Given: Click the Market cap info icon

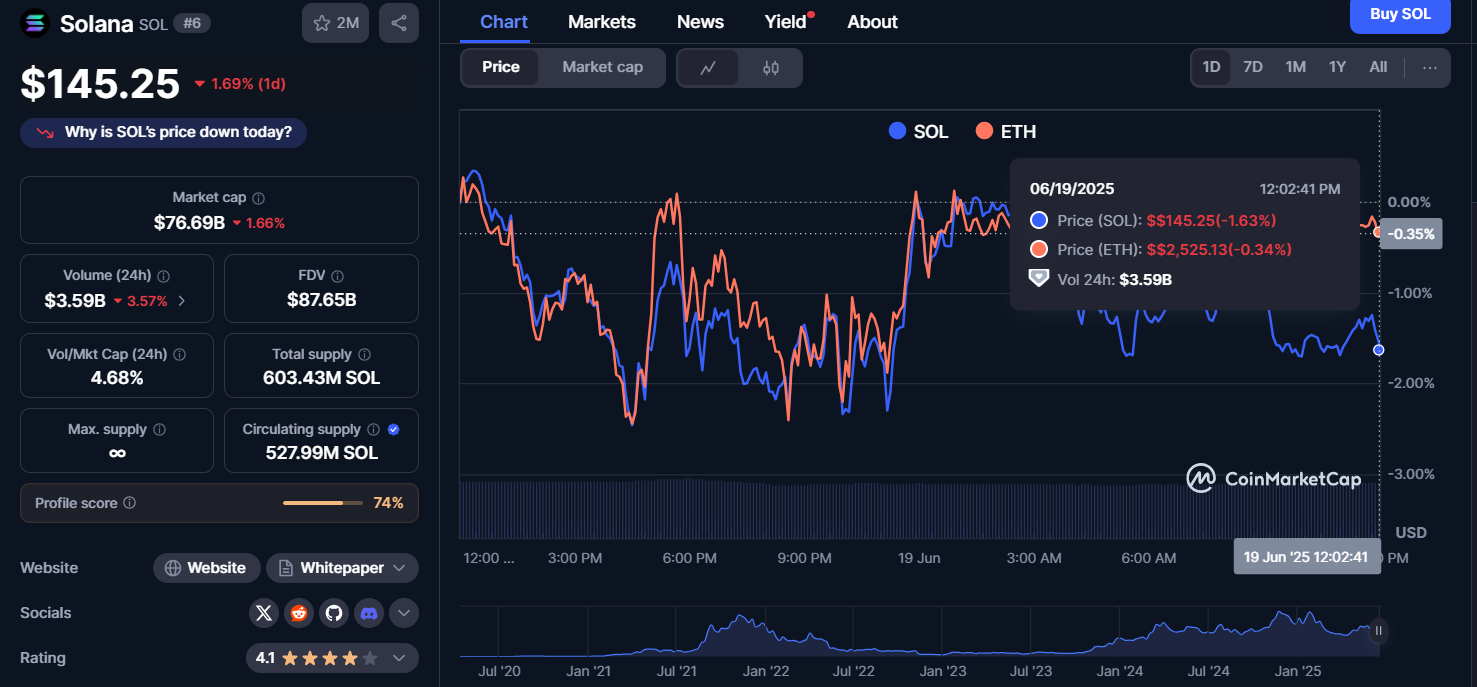Looking at the screenshot, I should [x=259, y=199].
